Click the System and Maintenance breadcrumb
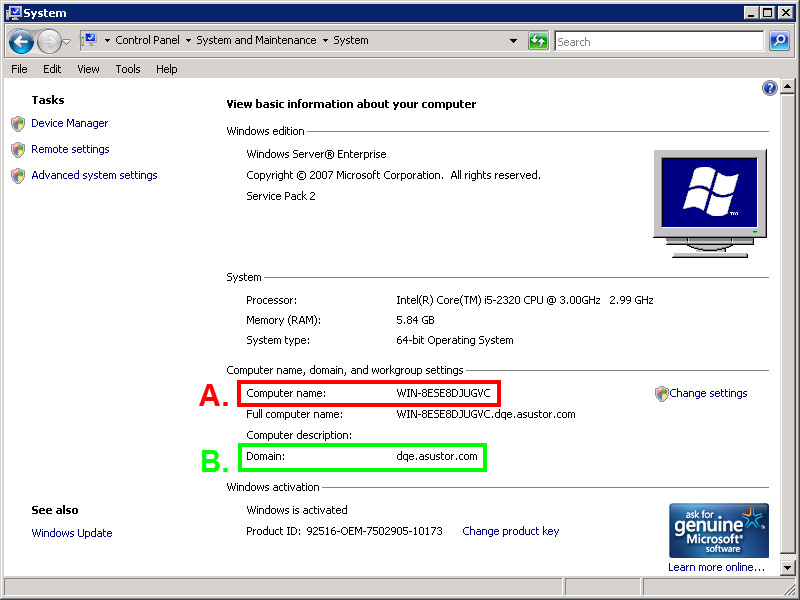The width and height of the screenshot is (800, 600). point(256,40)
